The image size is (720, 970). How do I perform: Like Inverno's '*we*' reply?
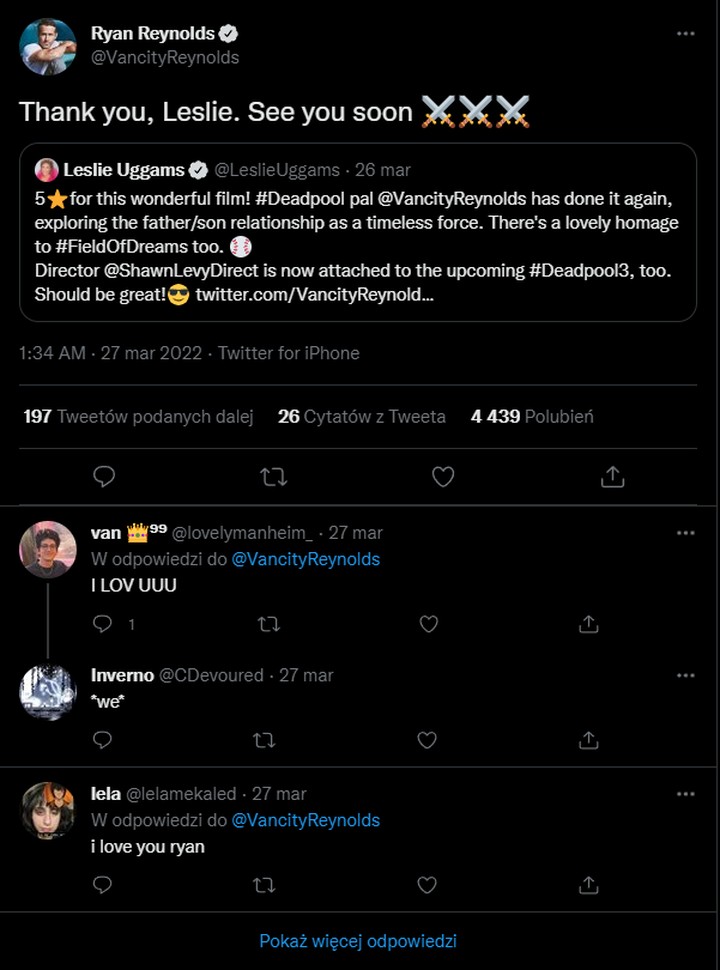click(427, 740)
